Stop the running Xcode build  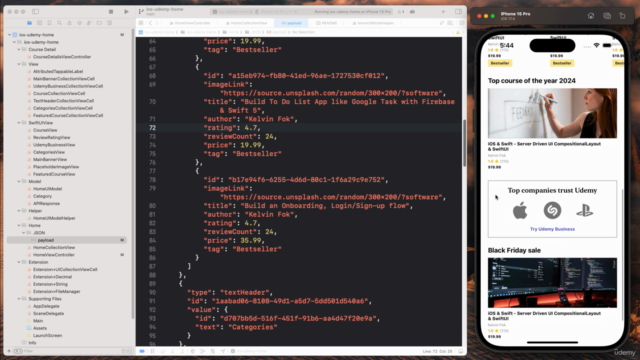[x=111, y=12]
